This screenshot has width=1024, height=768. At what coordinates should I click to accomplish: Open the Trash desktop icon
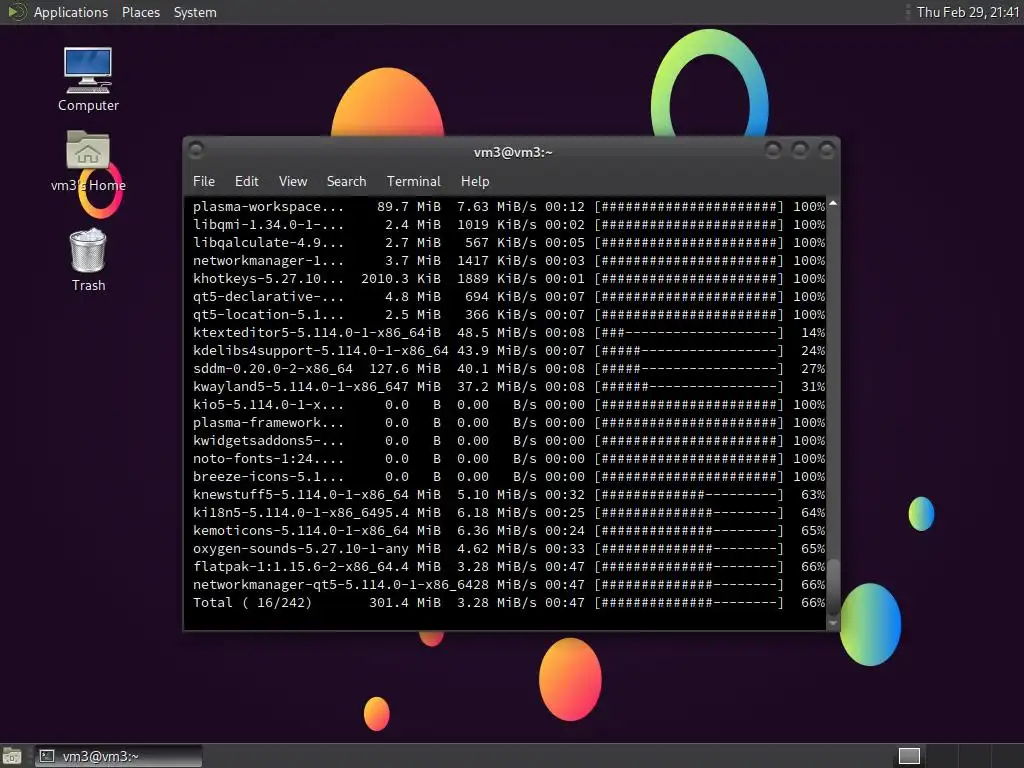tap(88, 259)
